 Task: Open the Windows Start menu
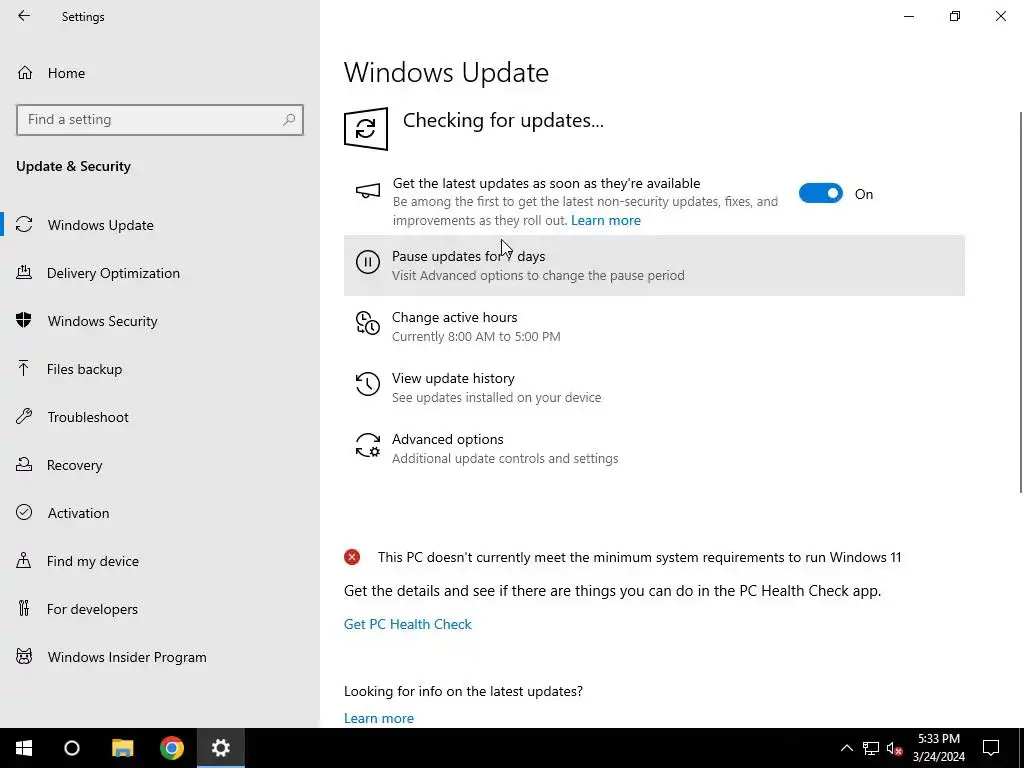click(x=24, y=748)
